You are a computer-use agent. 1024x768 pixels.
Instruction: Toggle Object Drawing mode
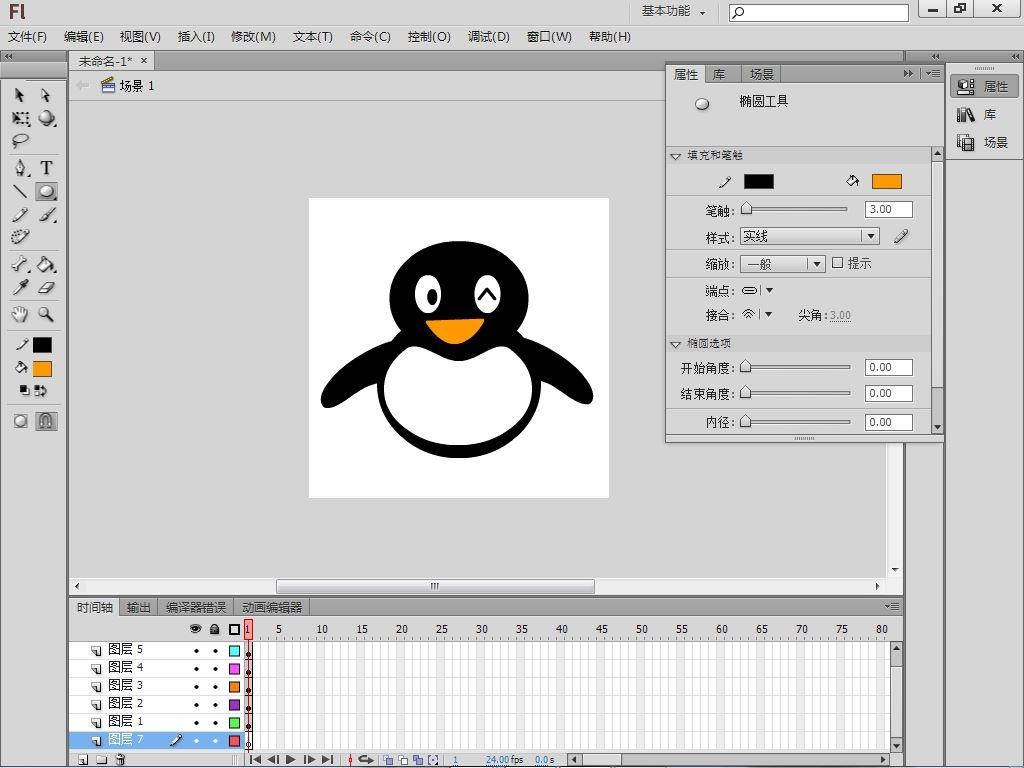click(21, 421)
